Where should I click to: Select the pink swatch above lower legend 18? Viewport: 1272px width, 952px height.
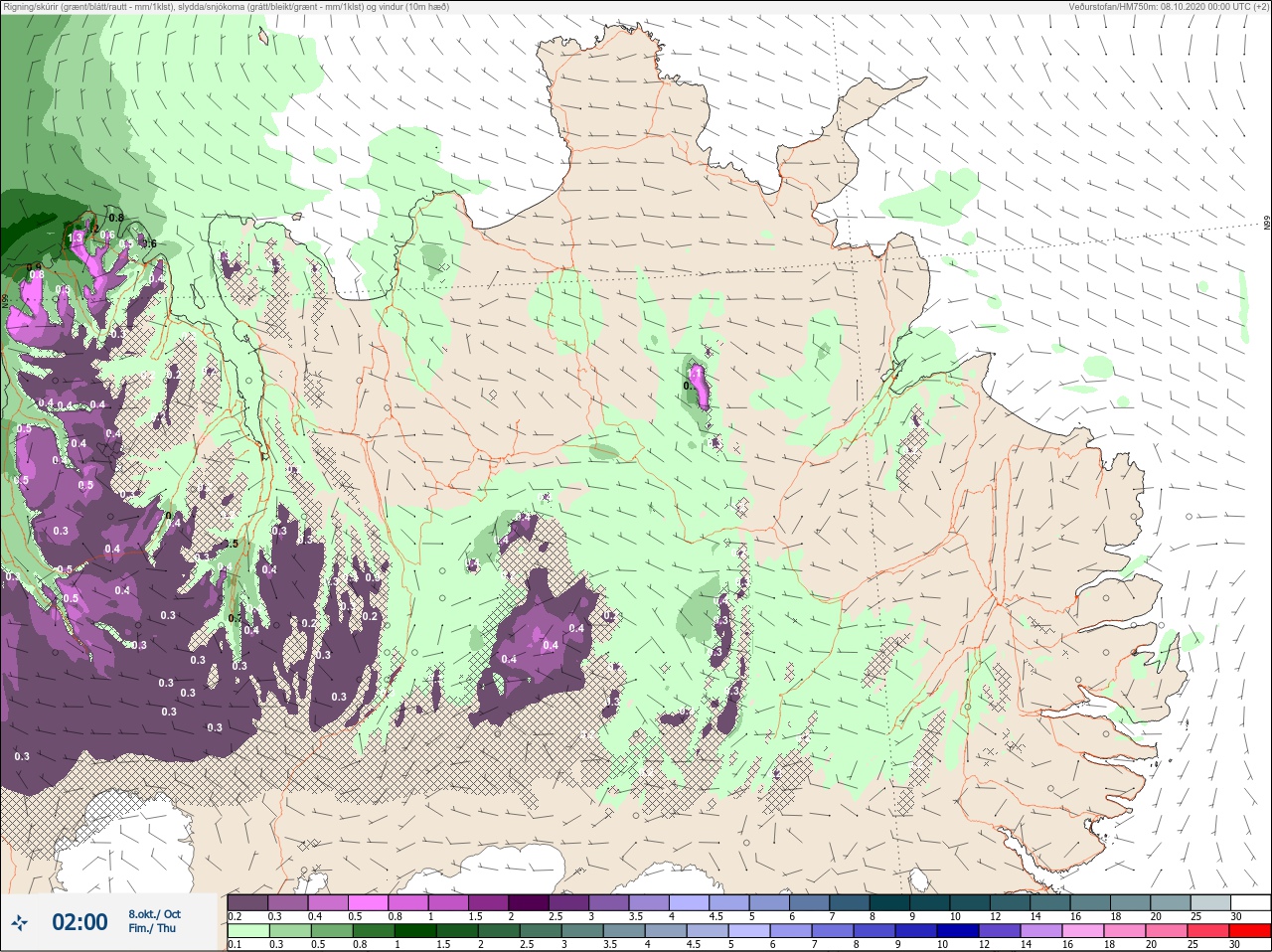(1124, 931)
